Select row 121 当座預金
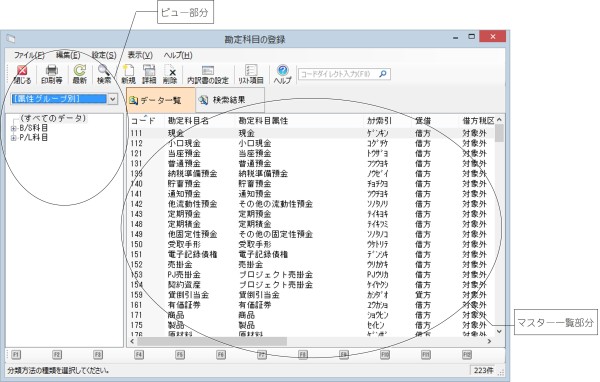600x382 pixels. [311, 153]
